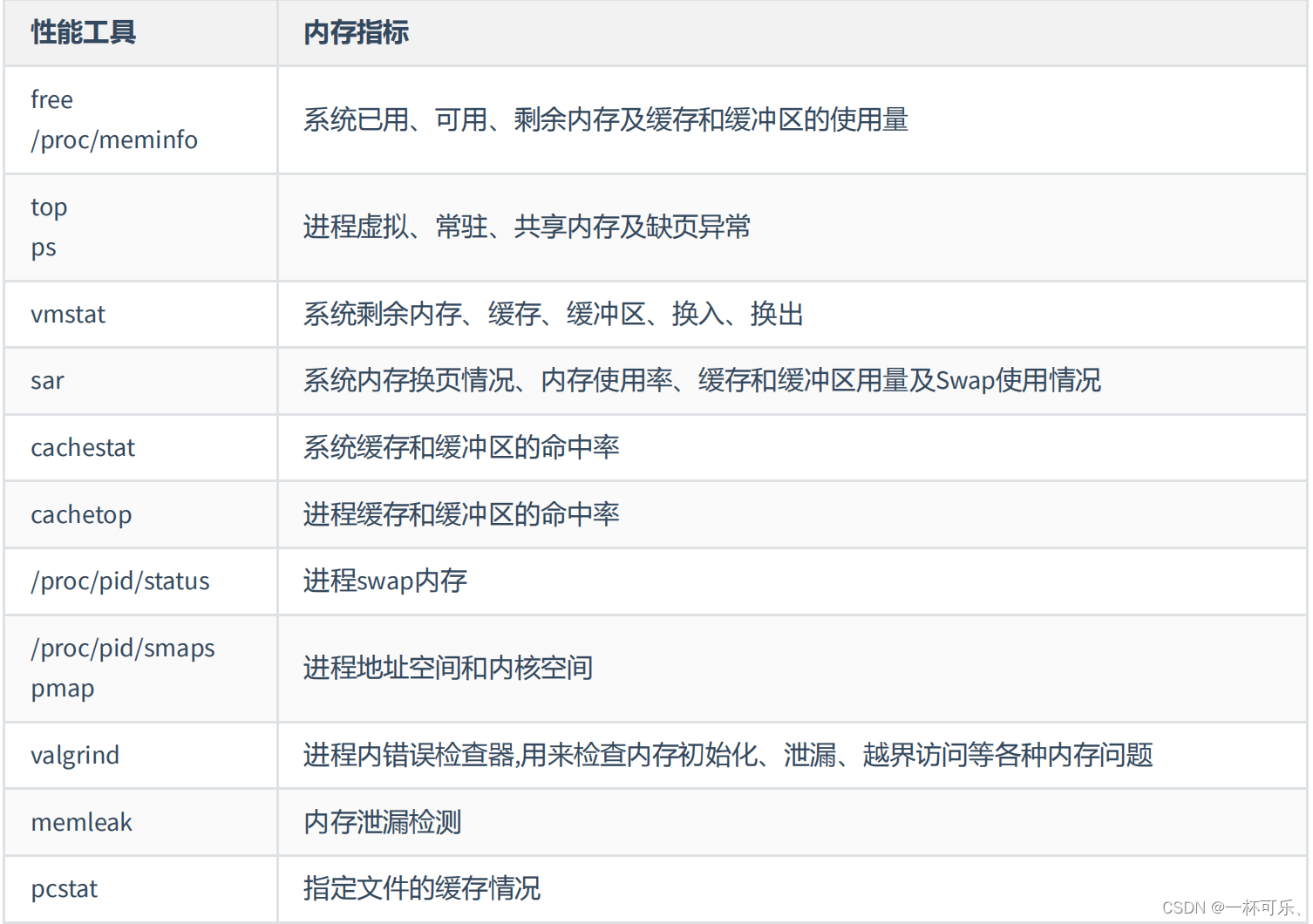Screen dimensions: 1313x924
Task: Click the 系统内存换页情况 description
Action: click(702, 380)
